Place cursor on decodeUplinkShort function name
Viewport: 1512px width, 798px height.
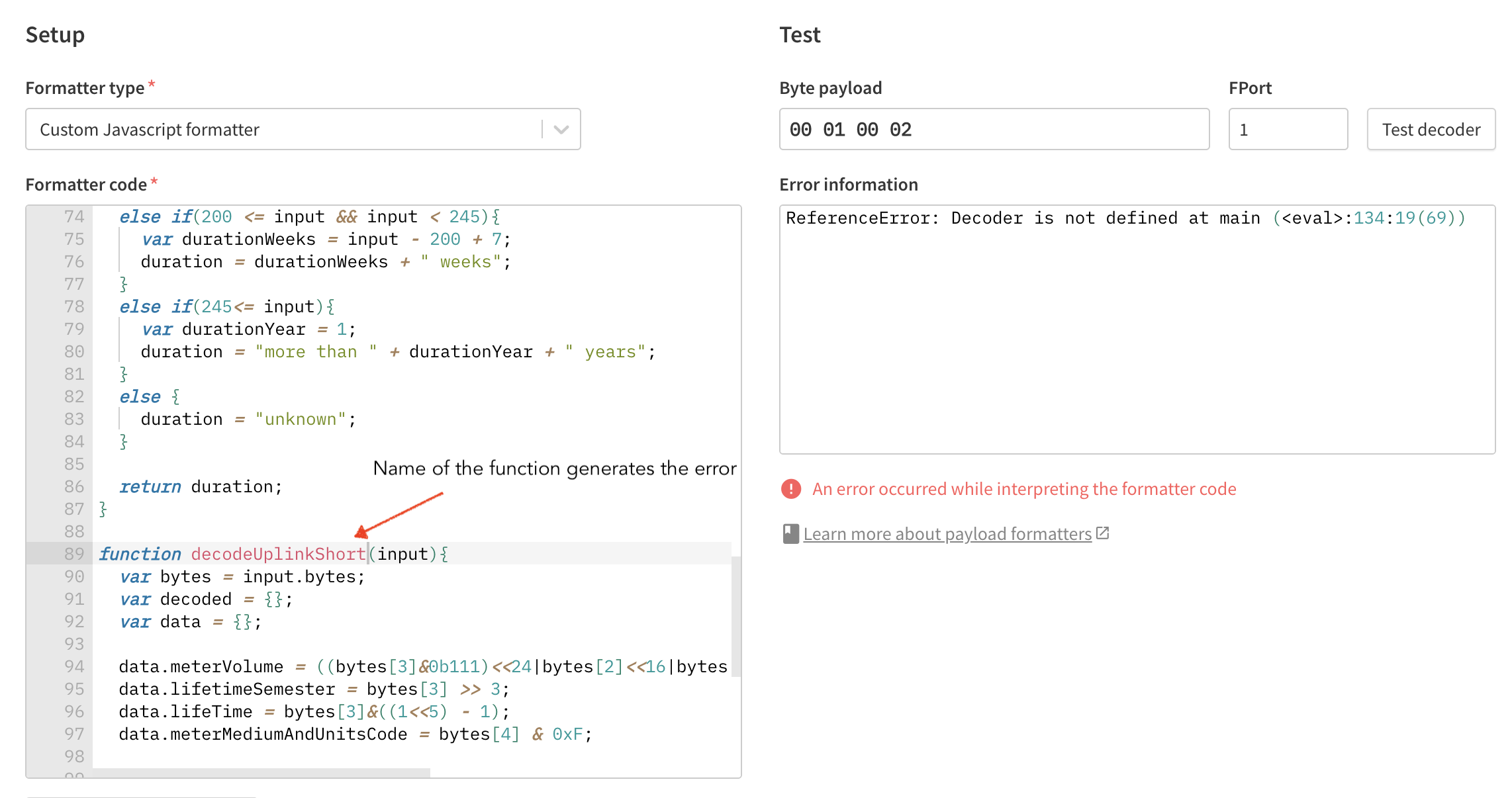point(278,554)
